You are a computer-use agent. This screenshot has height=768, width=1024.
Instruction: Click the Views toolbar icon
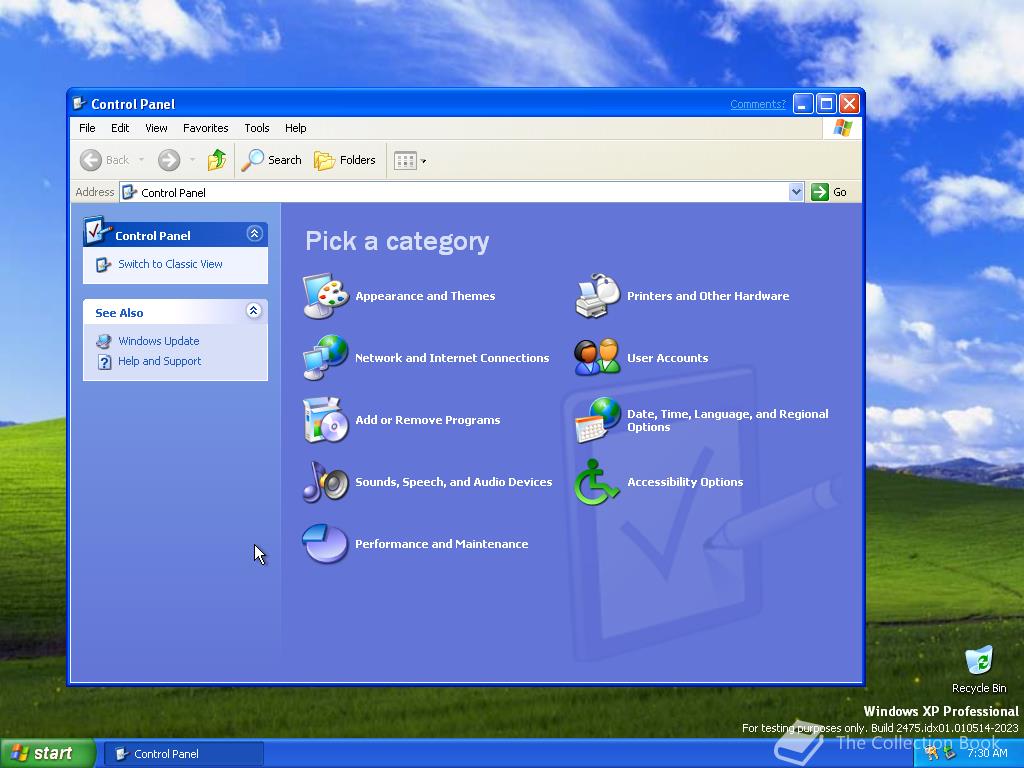coord(405,161)
